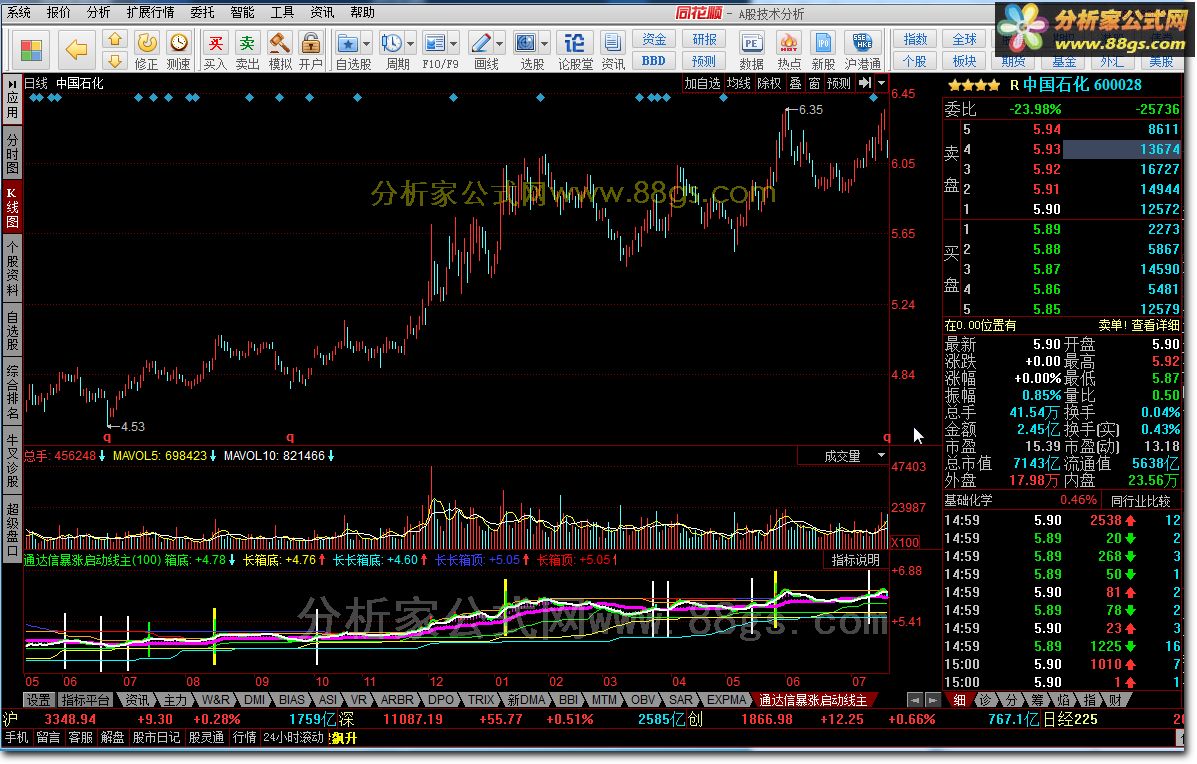Select the 通达信暴涨启动线主 indicator tab

(813, 699)
